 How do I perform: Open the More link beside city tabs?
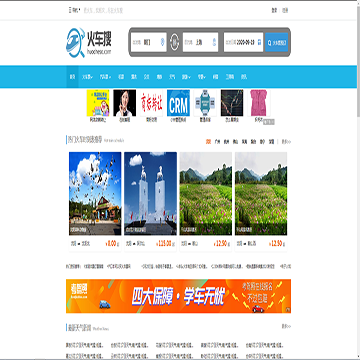(x=286, y=142)
